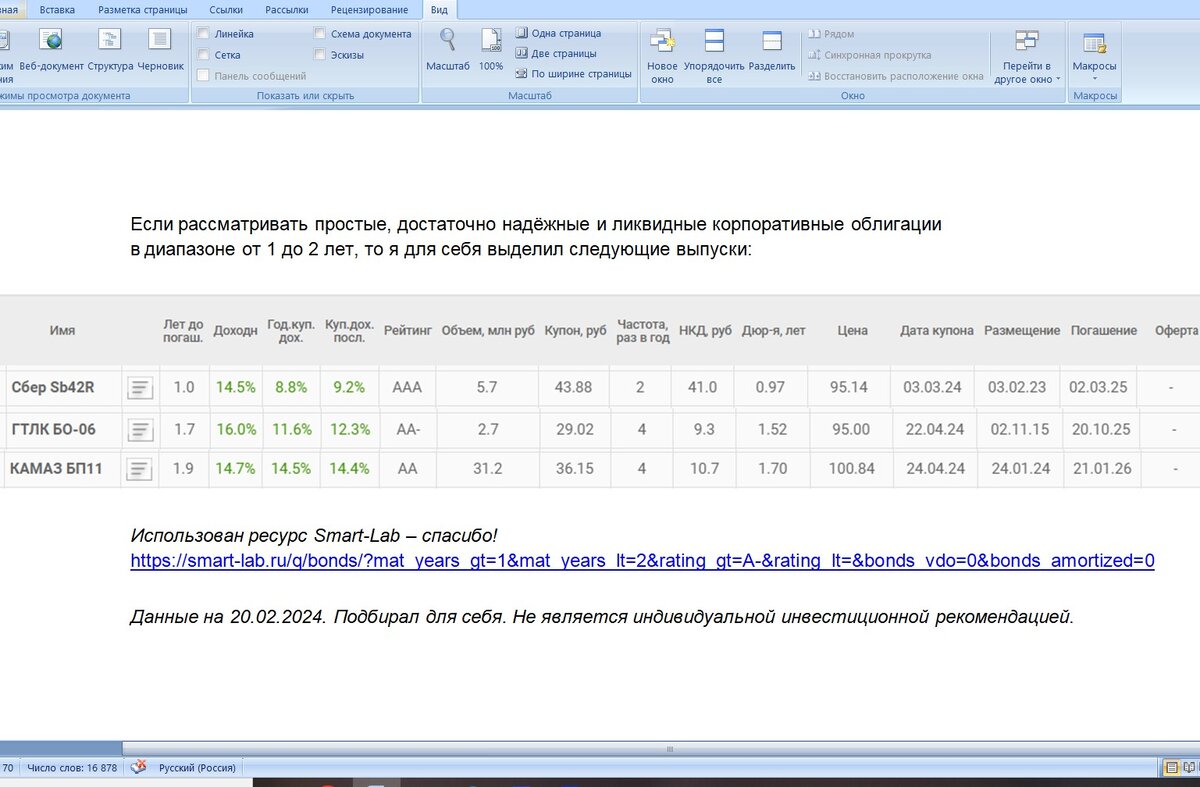
Task: Open Перейти в другое окно dropdown
Action: (1027, 55)
